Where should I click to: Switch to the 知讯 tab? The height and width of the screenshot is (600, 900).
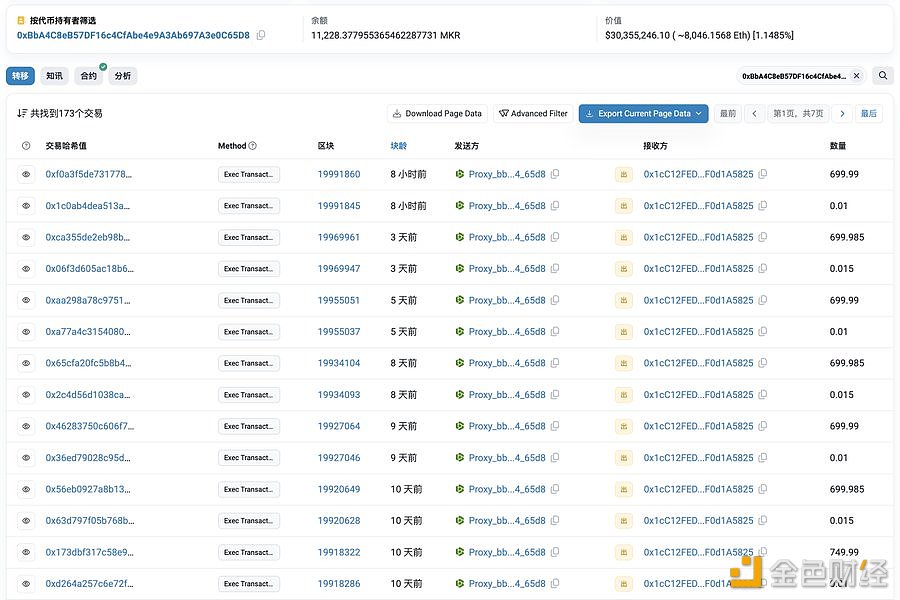tap(55, 76)
